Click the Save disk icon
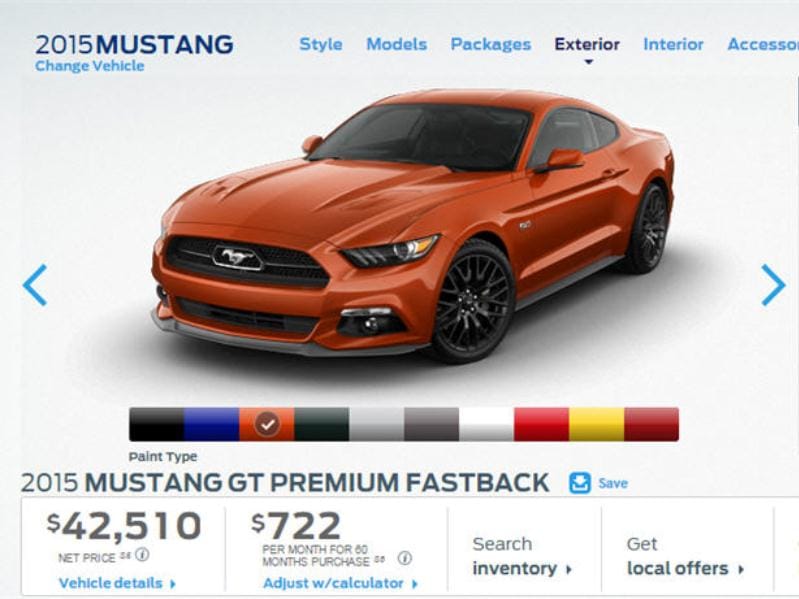Image resolution: width=799 pixels, height=599 pixels. (579, 483)
